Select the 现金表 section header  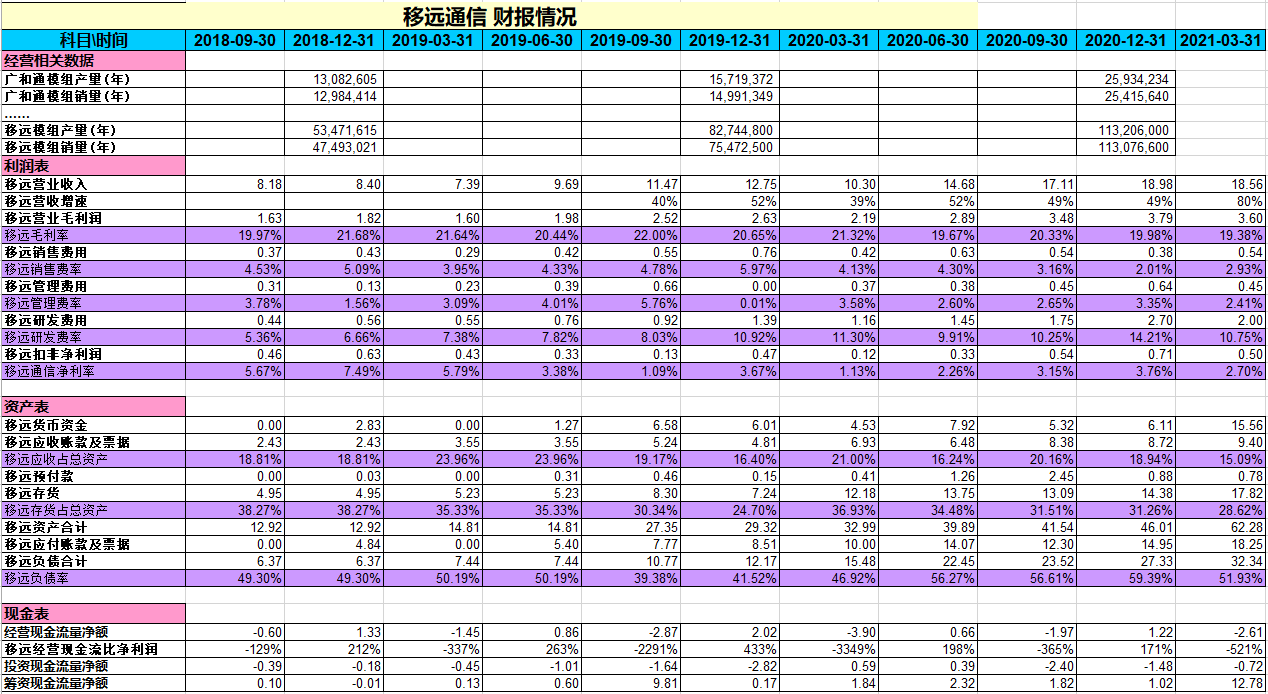point(93,613)
